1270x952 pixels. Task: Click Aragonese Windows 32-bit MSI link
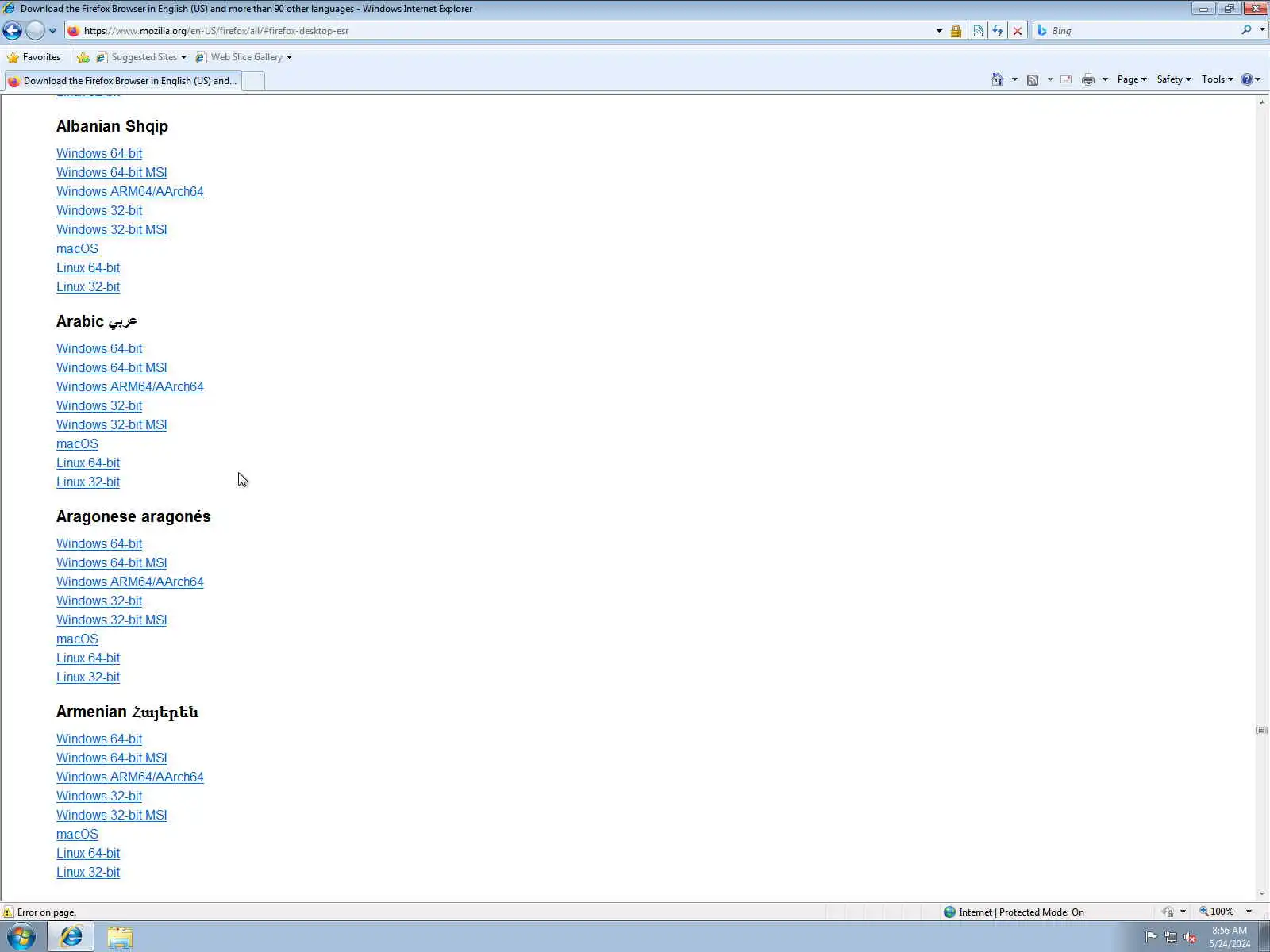[112, 620]
